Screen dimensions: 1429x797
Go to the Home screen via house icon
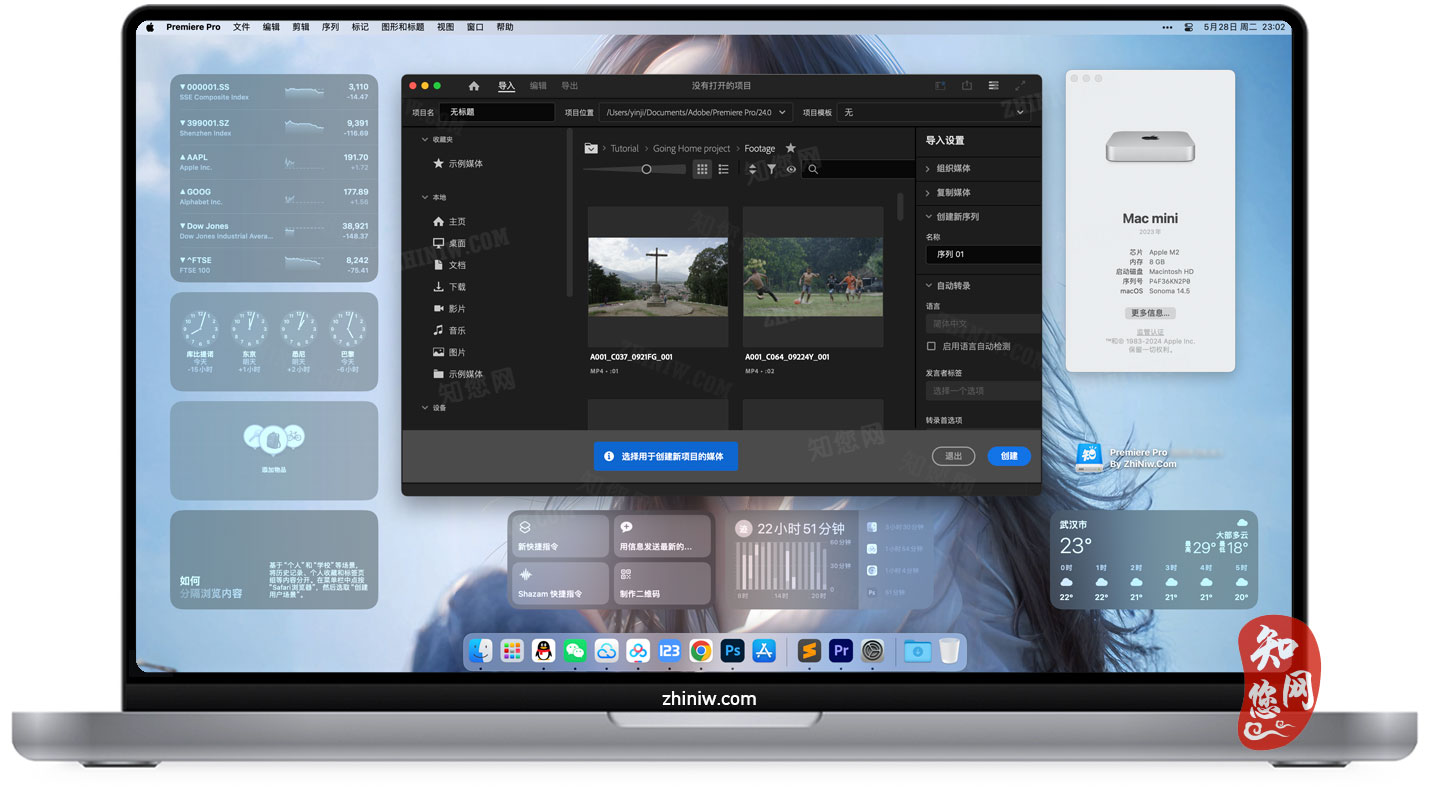click(x=474, y=86)
